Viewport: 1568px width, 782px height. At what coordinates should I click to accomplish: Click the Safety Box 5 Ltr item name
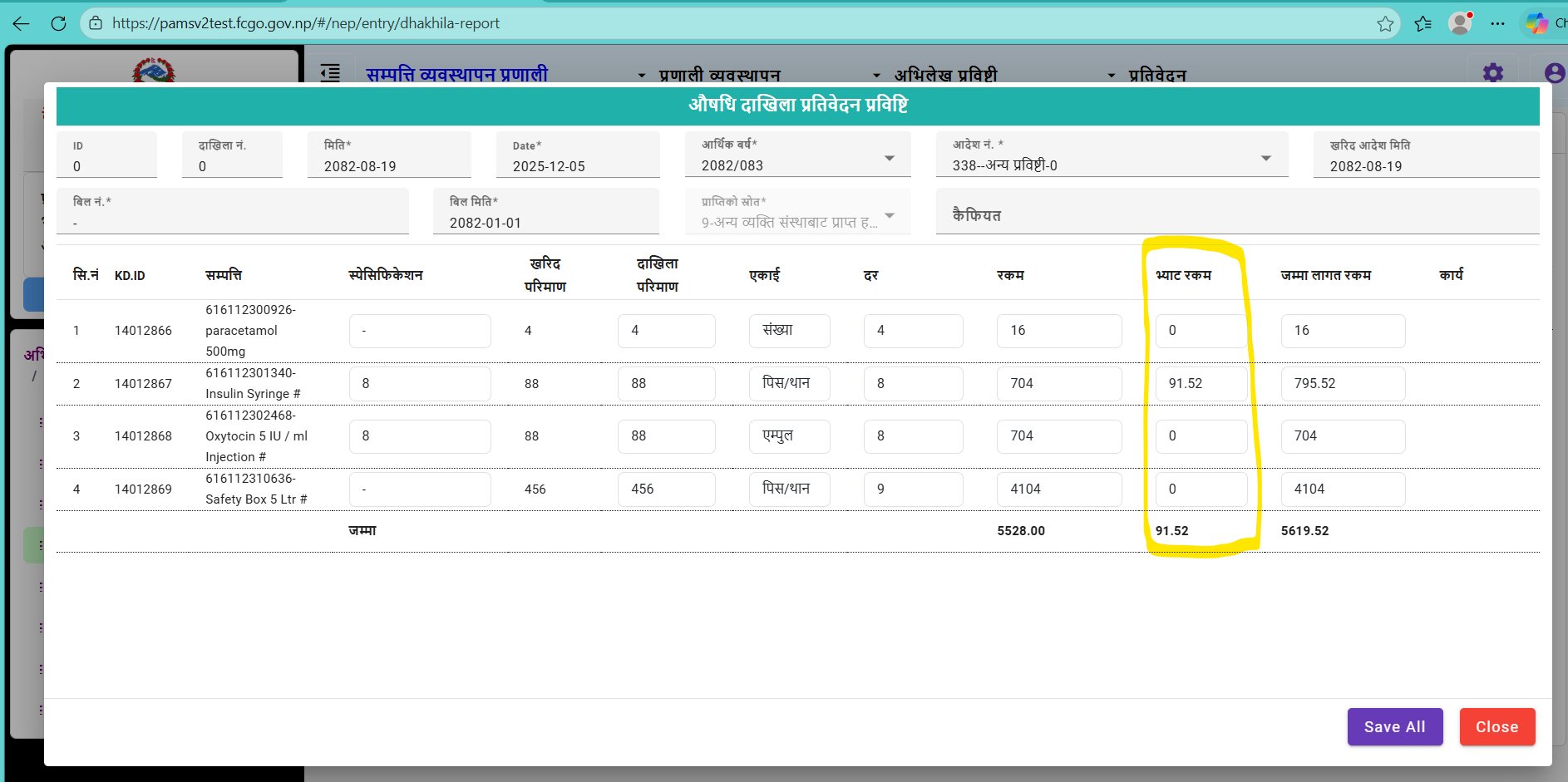click(x=257, y=489)
